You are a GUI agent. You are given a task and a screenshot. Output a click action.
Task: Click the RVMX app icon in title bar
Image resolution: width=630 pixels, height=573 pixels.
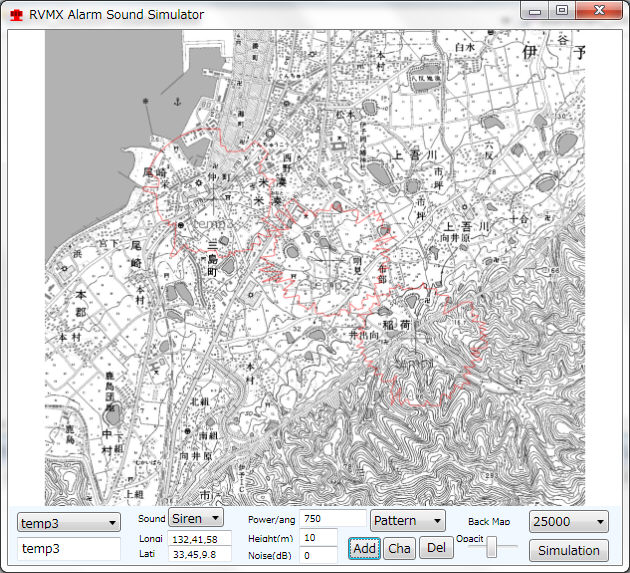point(16,15)
